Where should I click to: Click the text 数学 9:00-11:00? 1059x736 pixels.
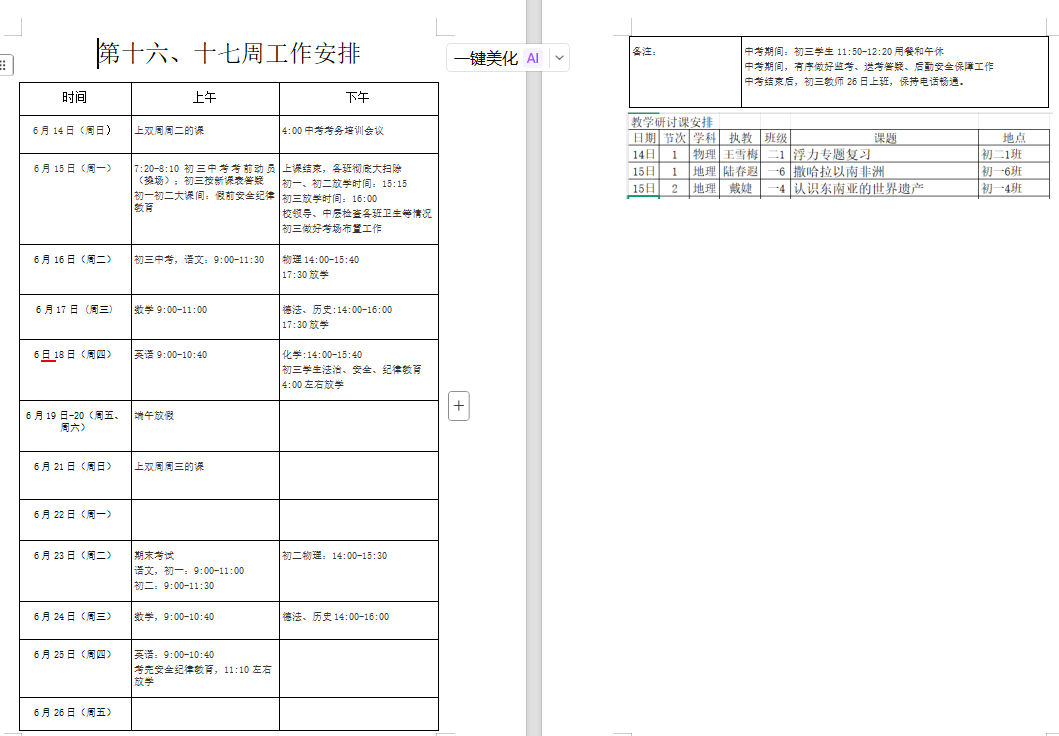171,309
